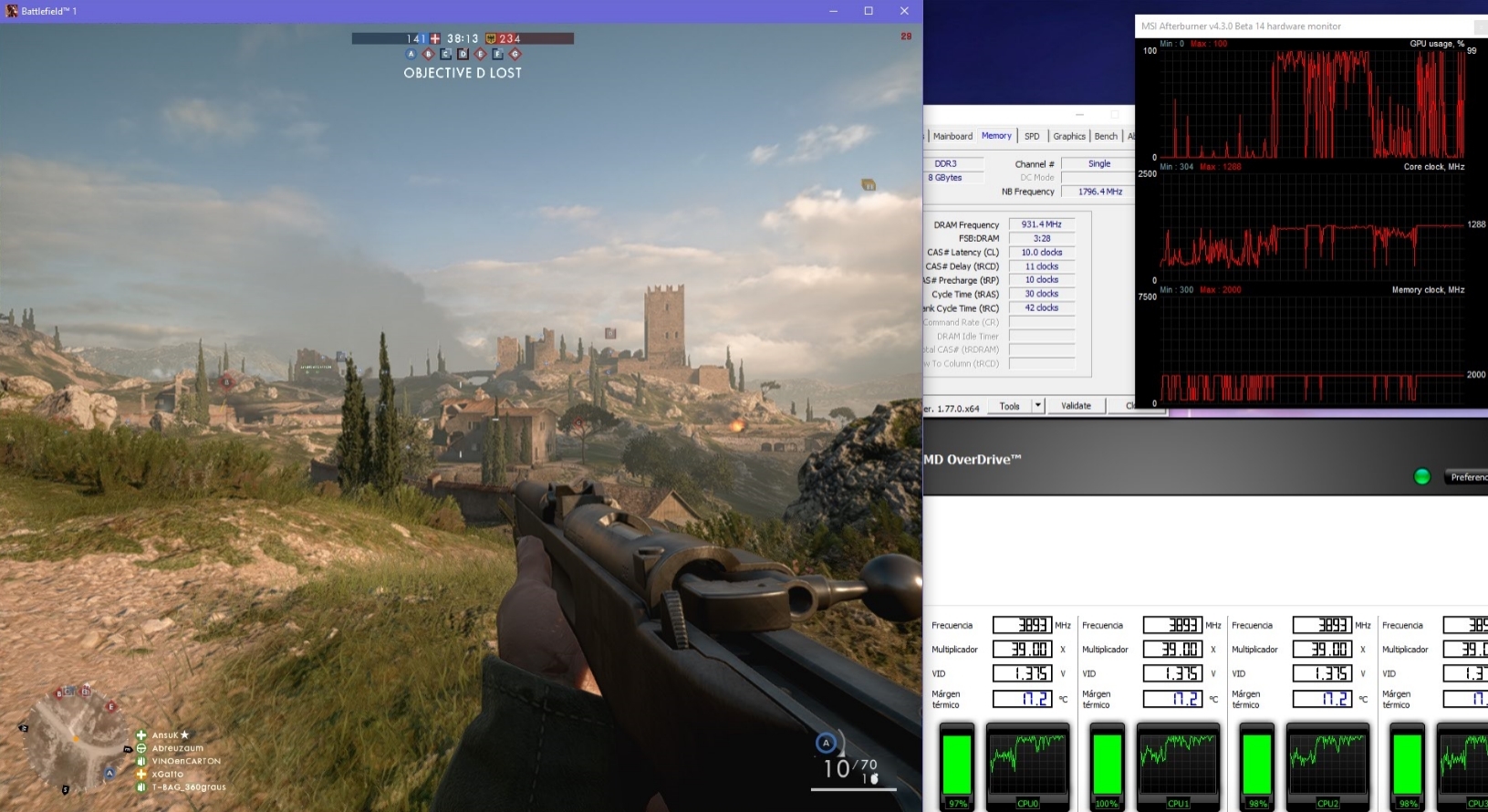
Task: Click objective A flag icon in top HUD
Action: coord(411,55)
